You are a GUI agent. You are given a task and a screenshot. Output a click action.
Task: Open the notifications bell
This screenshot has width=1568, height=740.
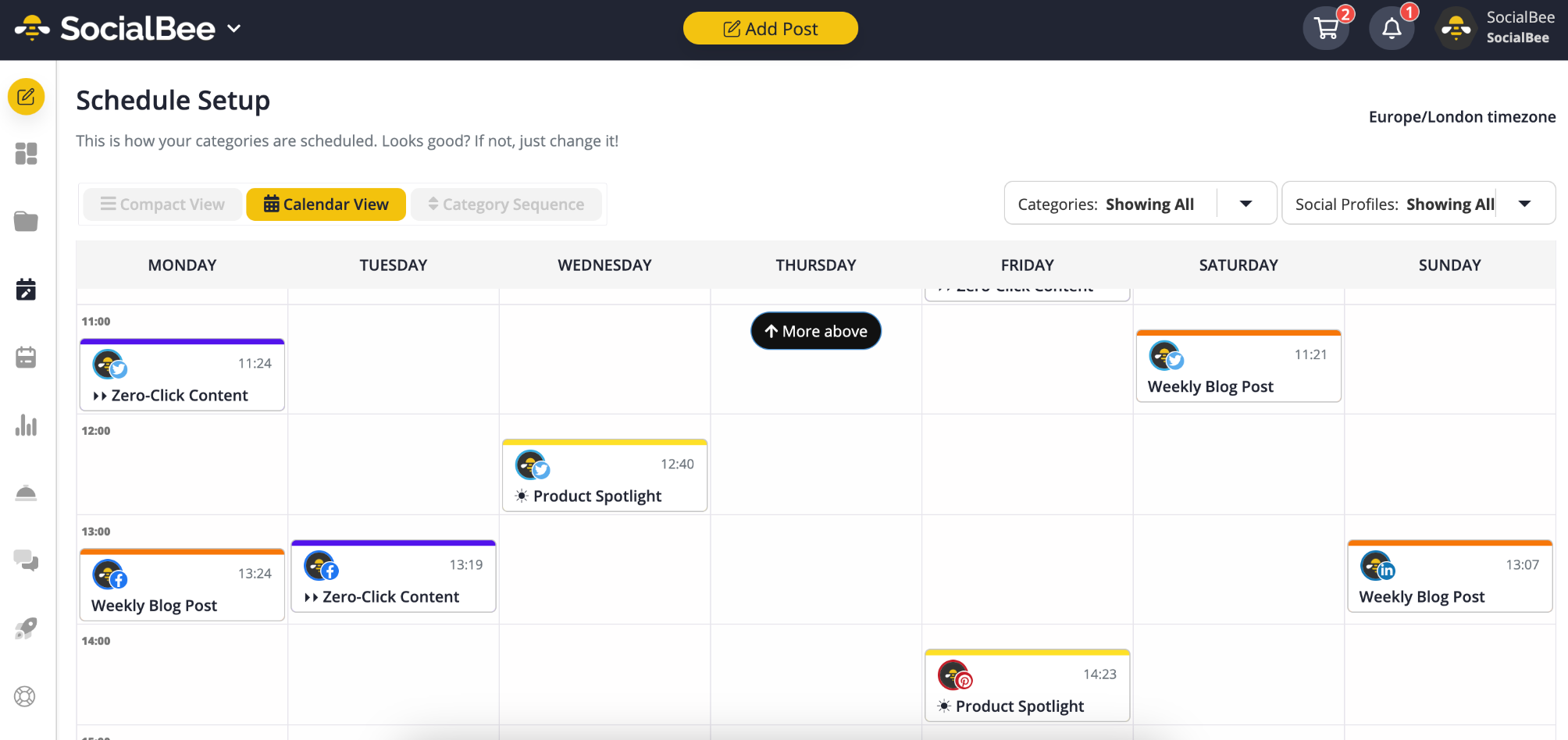1392,29
